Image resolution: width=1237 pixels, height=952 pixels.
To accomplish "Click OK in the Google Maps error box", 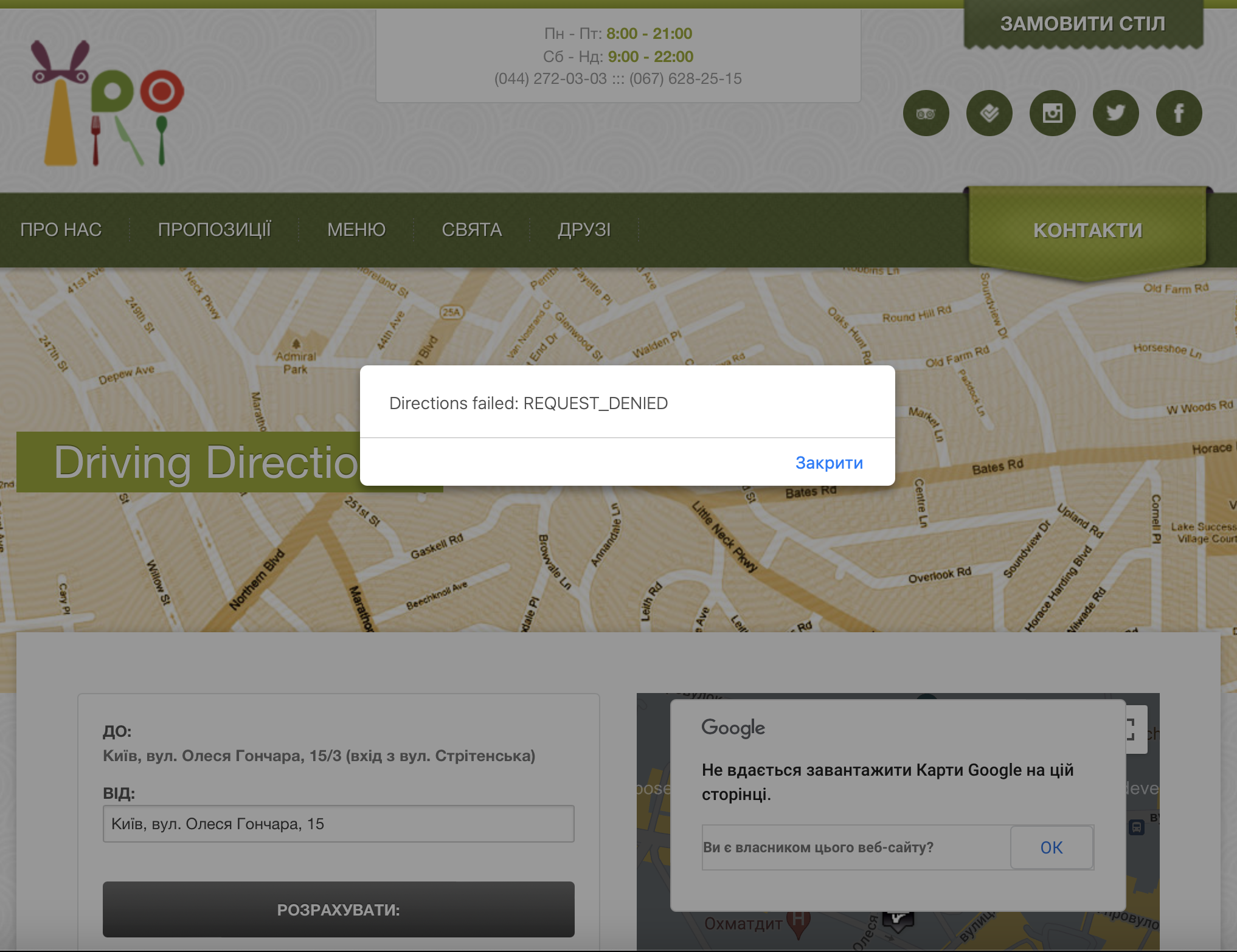I will click(x=1051, y=847).
